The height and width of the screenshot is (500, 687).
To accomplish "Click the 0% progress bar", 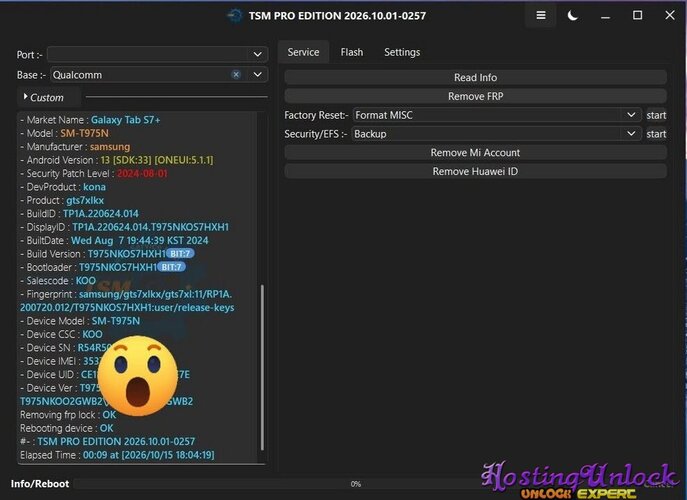I will point(355,484).
